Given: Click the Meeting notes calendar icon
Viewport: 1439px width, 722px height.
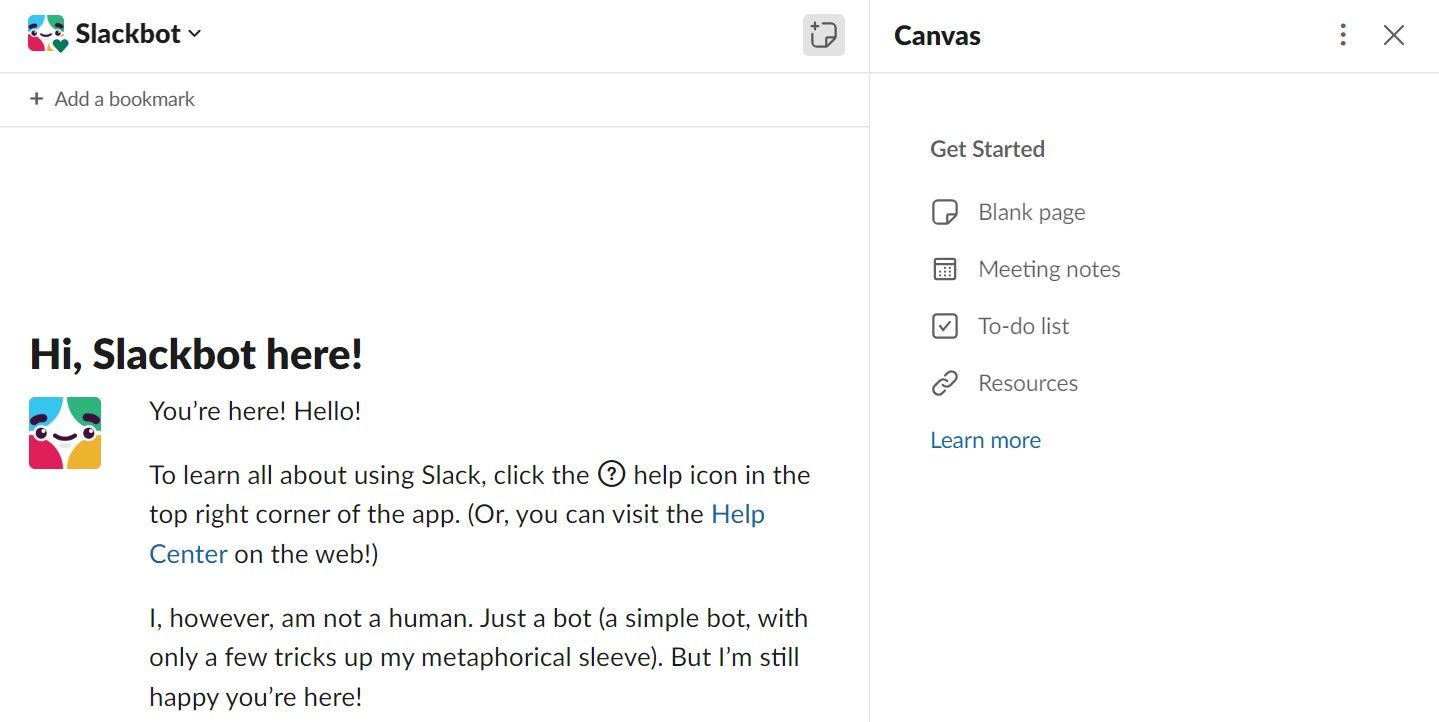Looking at the screenshot, I should (945, 269).
